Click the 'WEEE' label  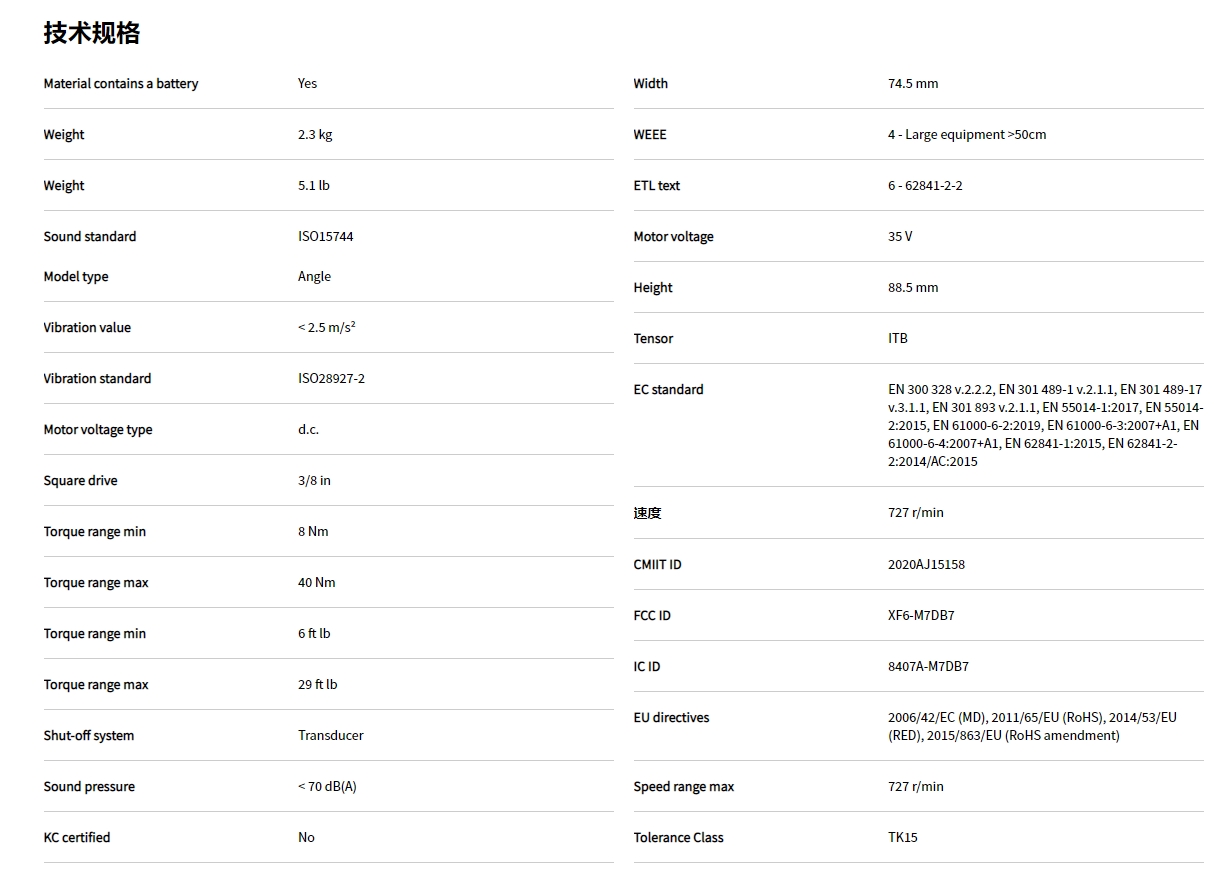pyautogui.click(x=650, y=135)
